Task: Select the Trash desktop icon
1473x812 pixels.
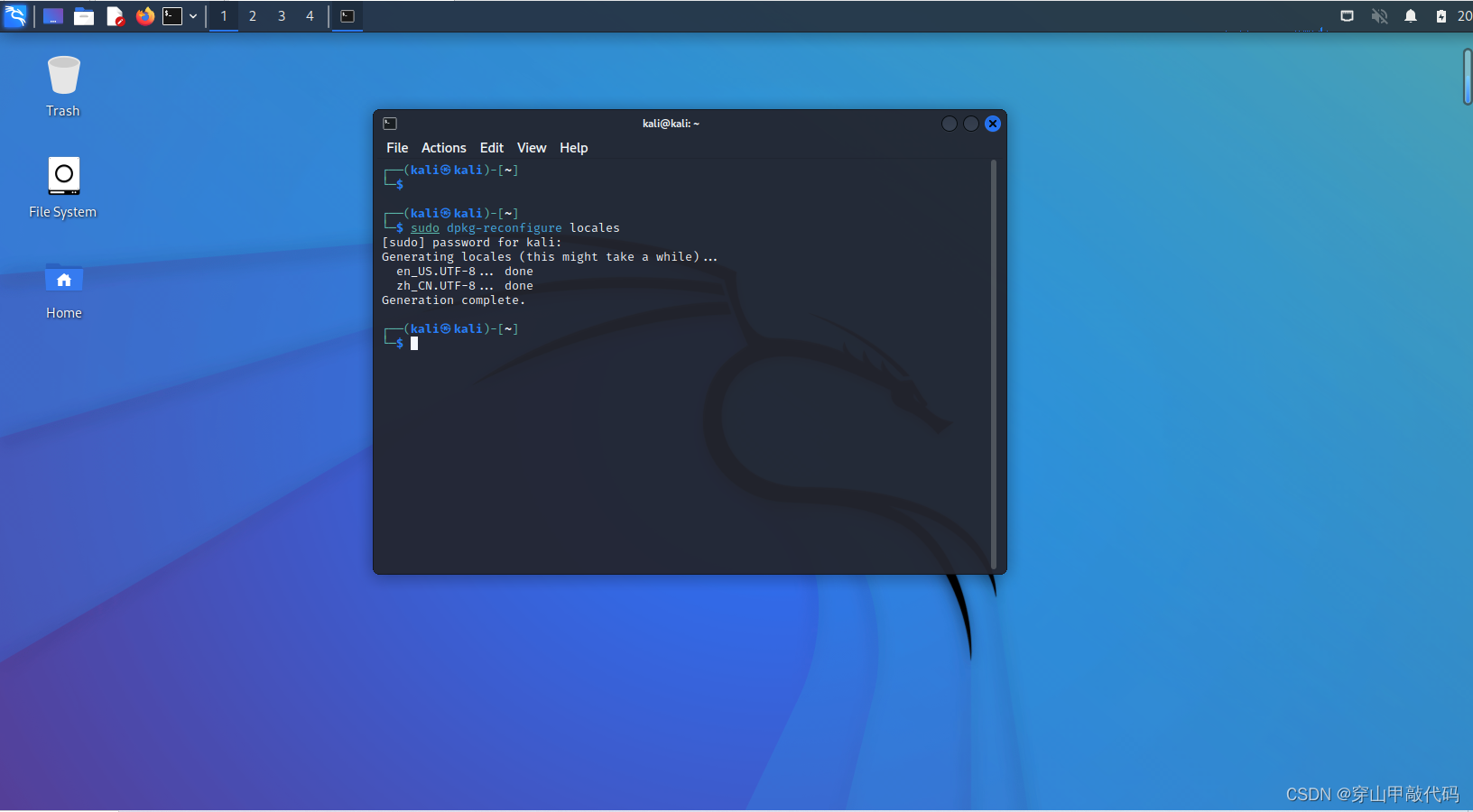Action: [63, 87]
